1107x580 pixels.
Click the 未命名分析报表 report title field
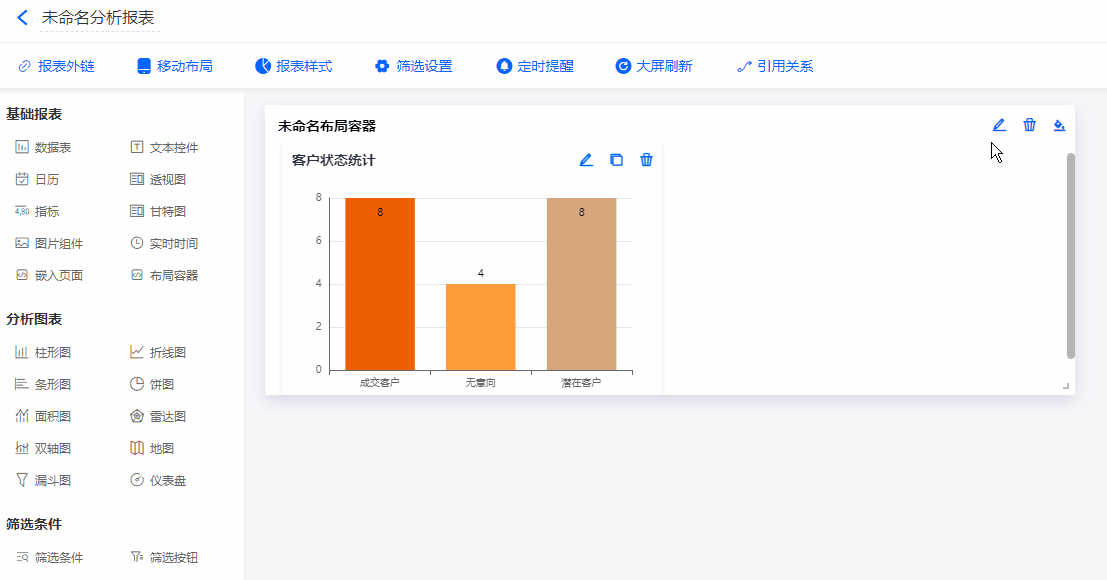[x=98, y=18]
